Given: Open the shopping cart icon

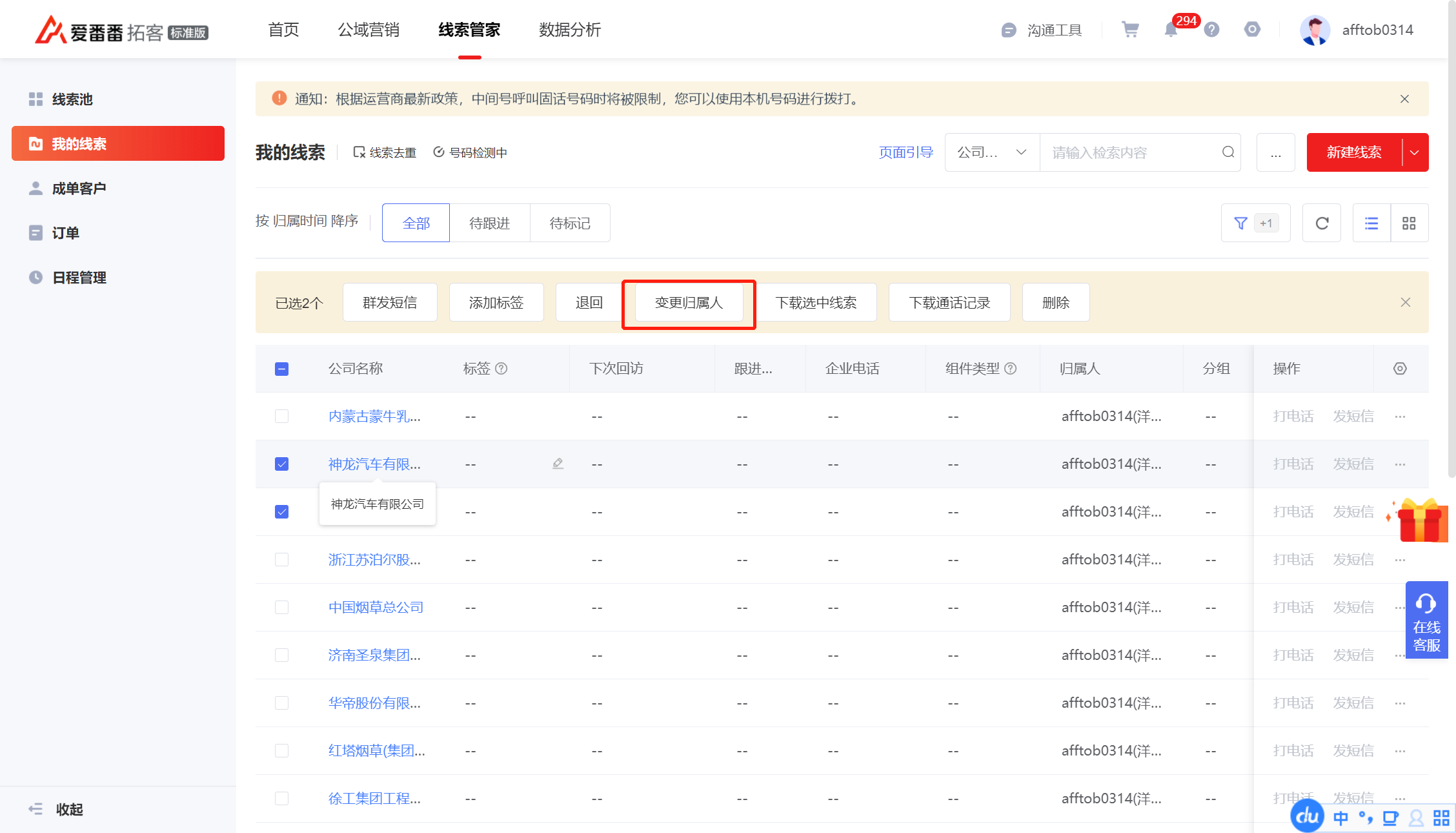Looking at the screenshot, I should (x=1130, y=30).
